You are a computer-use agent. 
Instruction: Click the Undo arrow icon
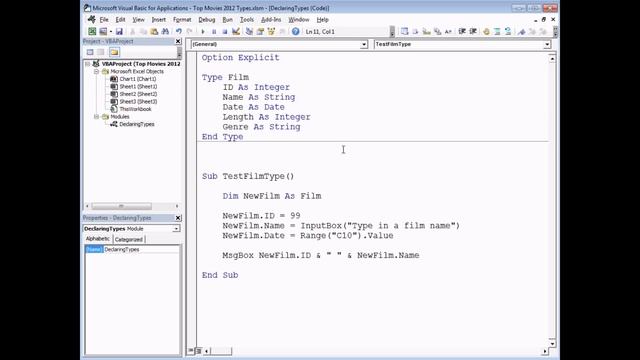click(179, 31)
